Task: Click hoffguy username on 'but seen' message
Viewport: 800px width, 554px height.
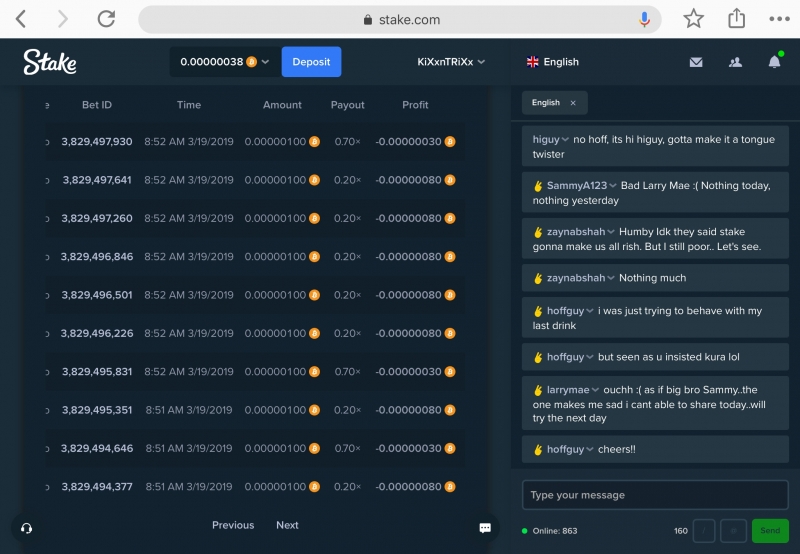Action: click(565, 357)
